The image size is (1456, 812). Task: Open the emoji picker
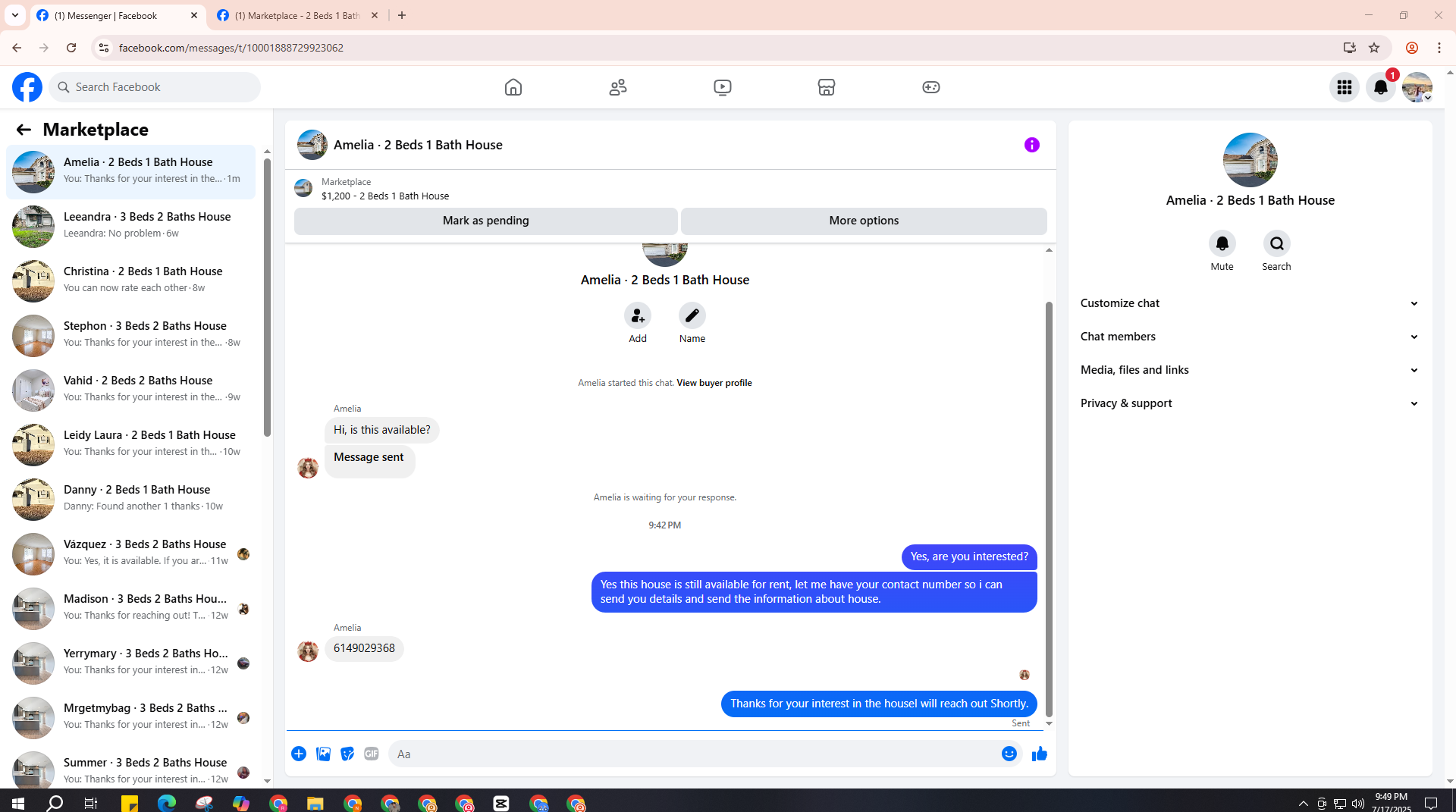[1009, 754]
